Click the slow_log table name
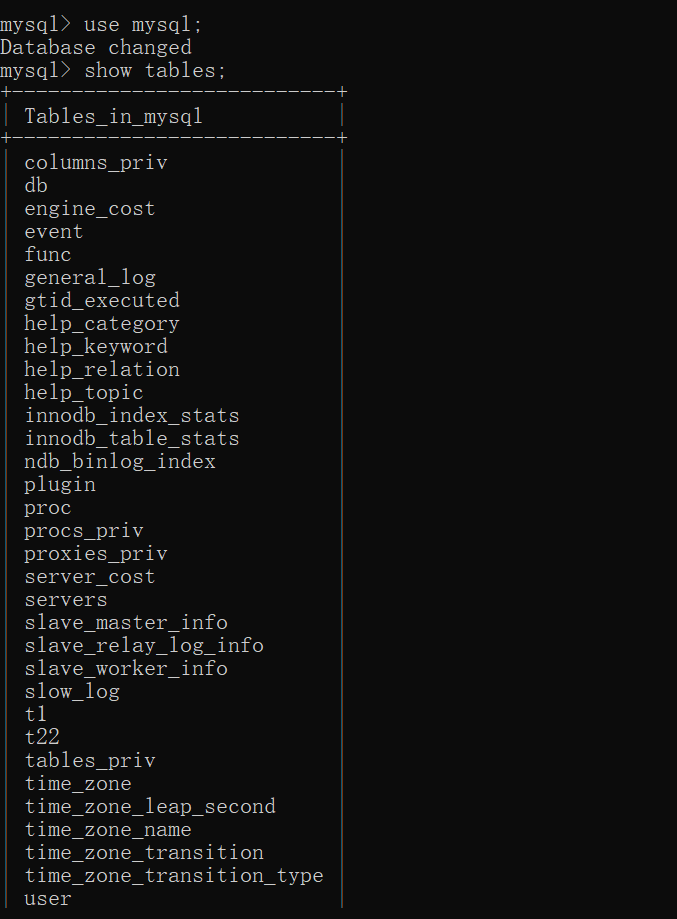The image size is (677, 919). (71, 691)
